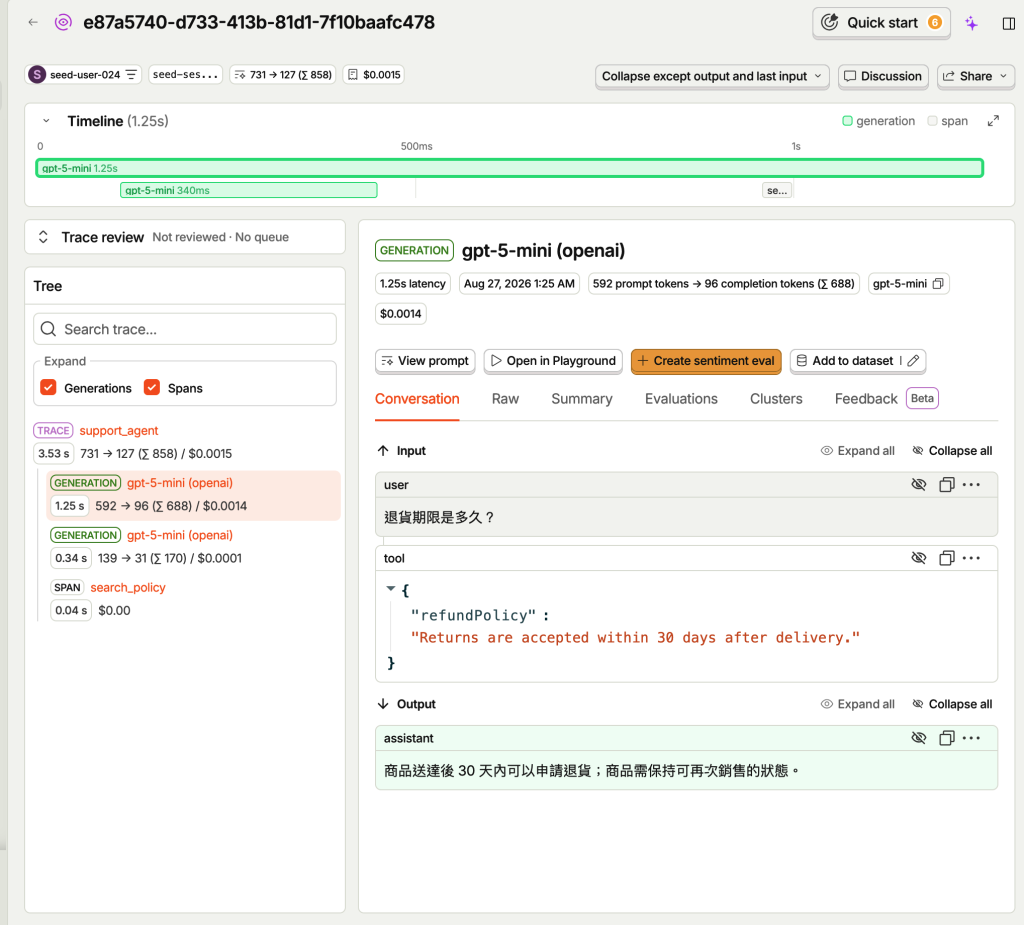
Task: Toggle the span legend filter
Action: 948,121
